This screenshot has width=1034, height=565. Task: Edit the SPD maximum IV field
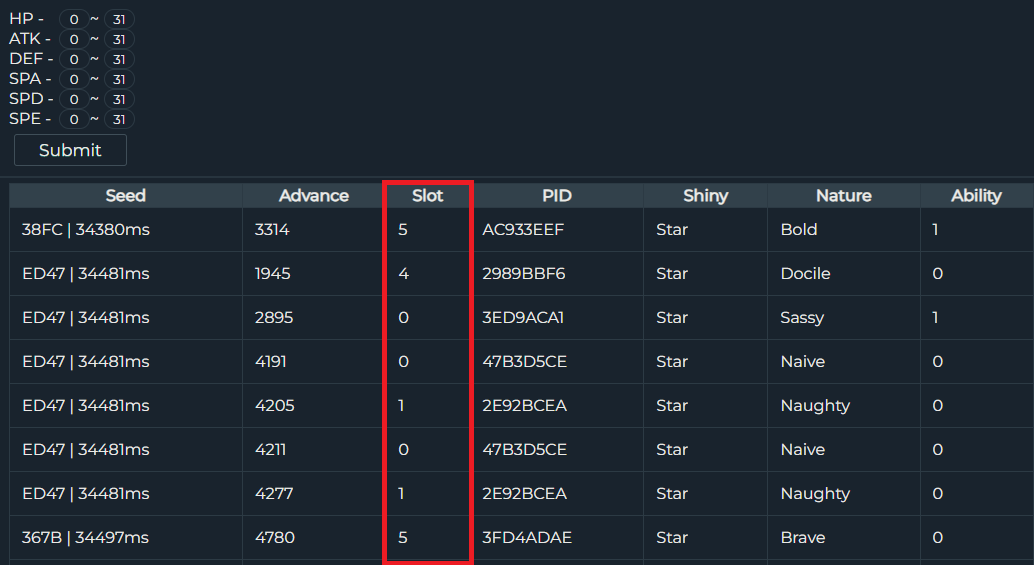[119, 99]
